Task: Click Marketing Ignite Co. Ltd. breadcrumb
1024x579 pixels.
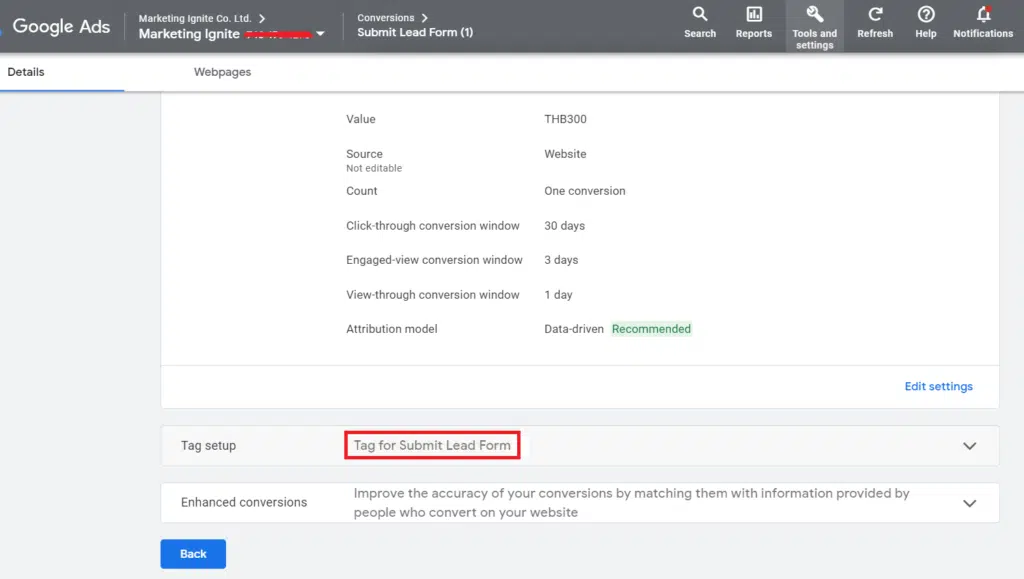Action: [x=195, y=18]
